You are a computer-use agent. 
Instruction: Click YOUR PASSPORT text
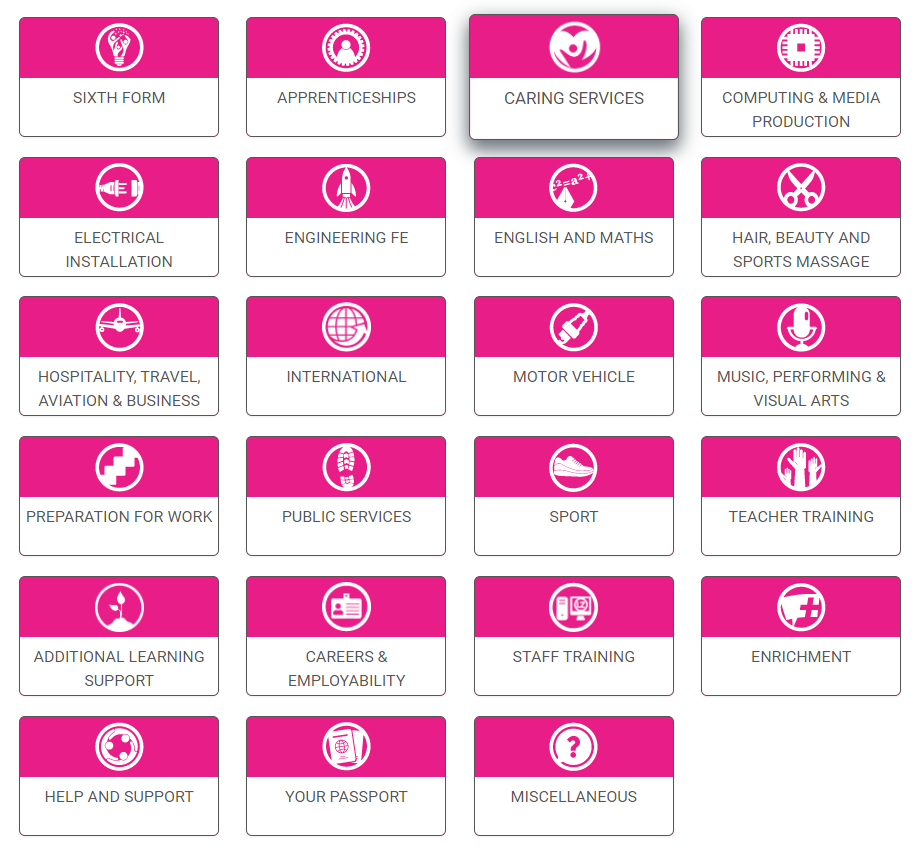(346, 796)
